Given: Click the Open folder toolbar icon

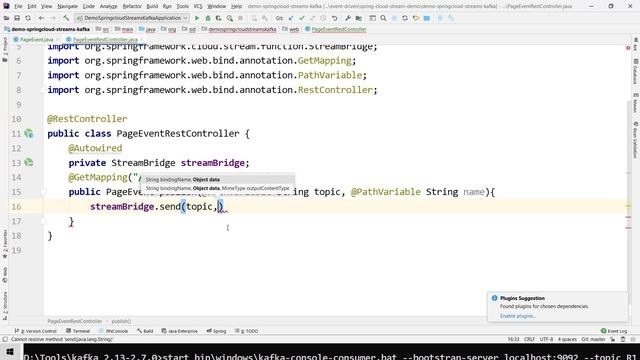Looking at the screenshot, I should [x=6, y=18].
